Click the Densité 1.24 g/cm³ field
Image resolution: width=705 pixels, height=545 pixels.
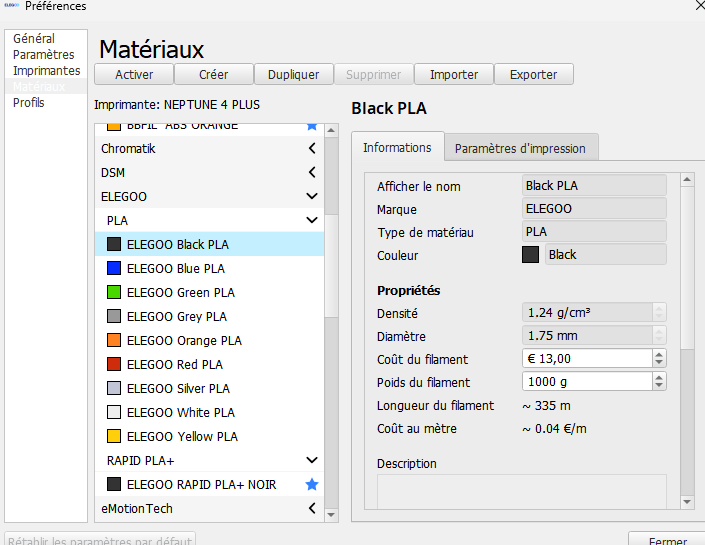587,313
